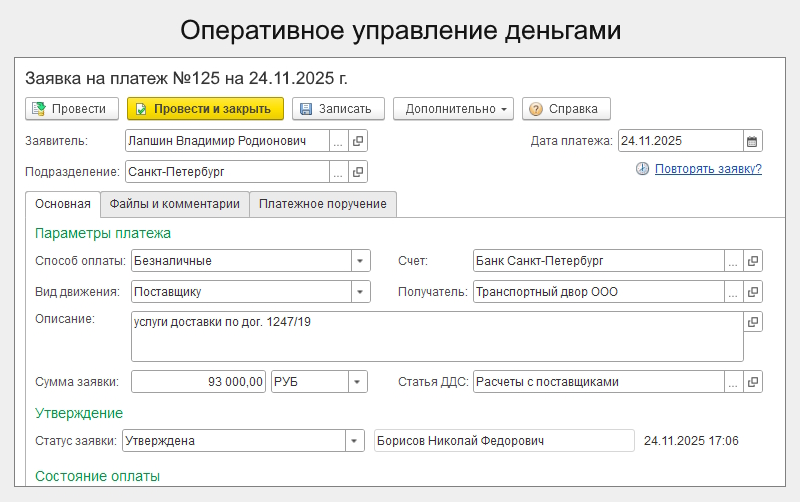The width and height of the screenshot is (800, 502).
Task: Click open icon next to Заявитель field
Action: [x=358, y=141]
